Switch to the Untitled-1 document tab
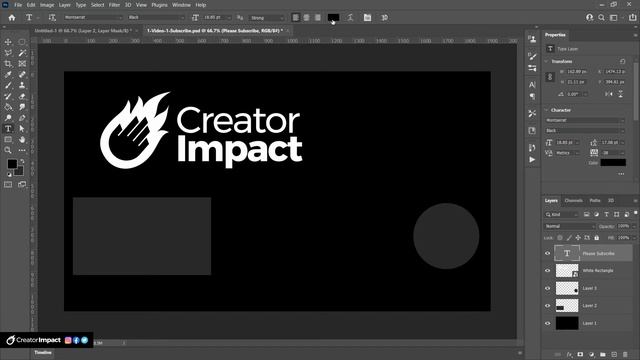640x360 pixels. (x=83, y=31)
